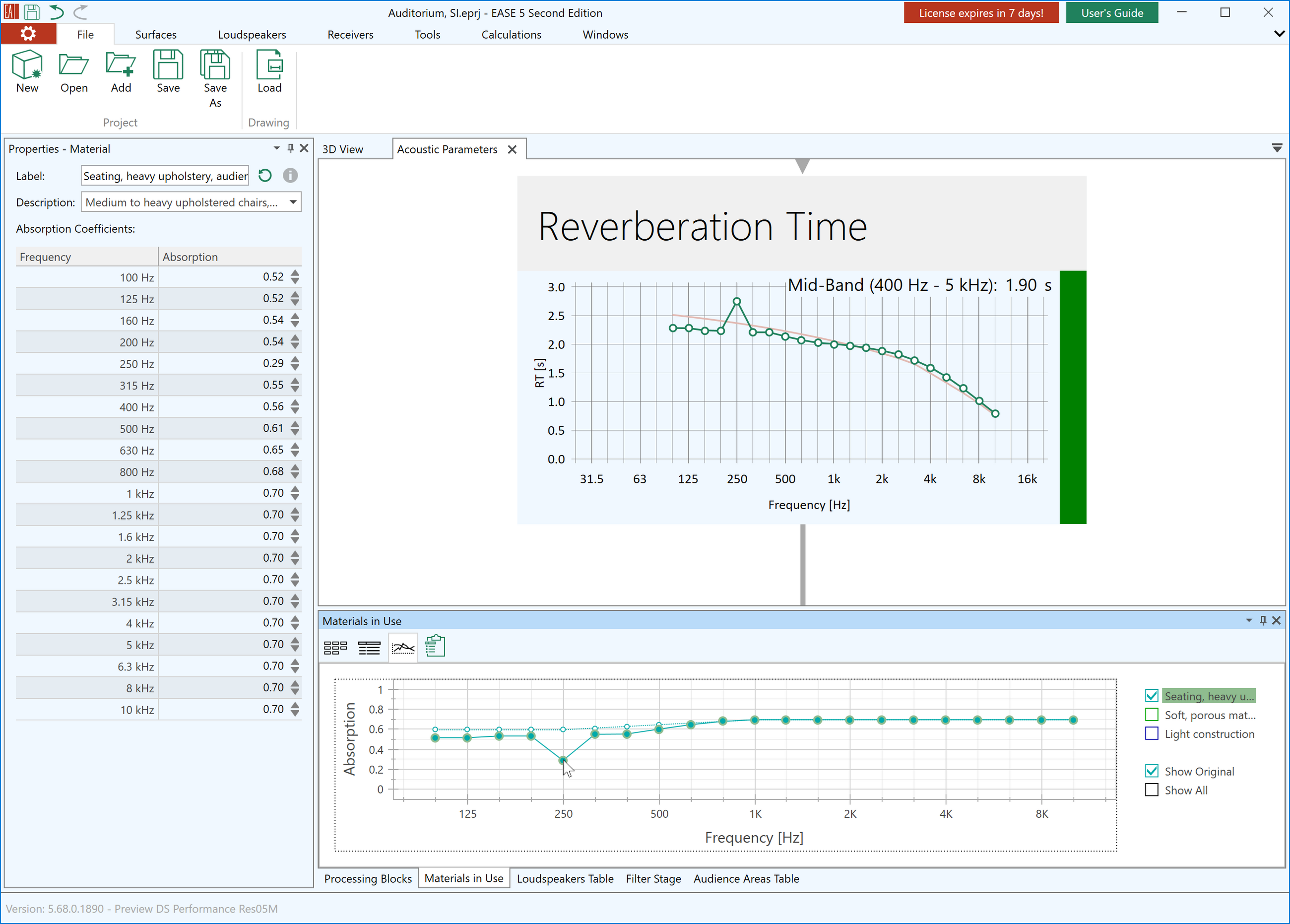
Task: Click the clipboard copy icon in Materials panel
Action: tap(435, 646)
